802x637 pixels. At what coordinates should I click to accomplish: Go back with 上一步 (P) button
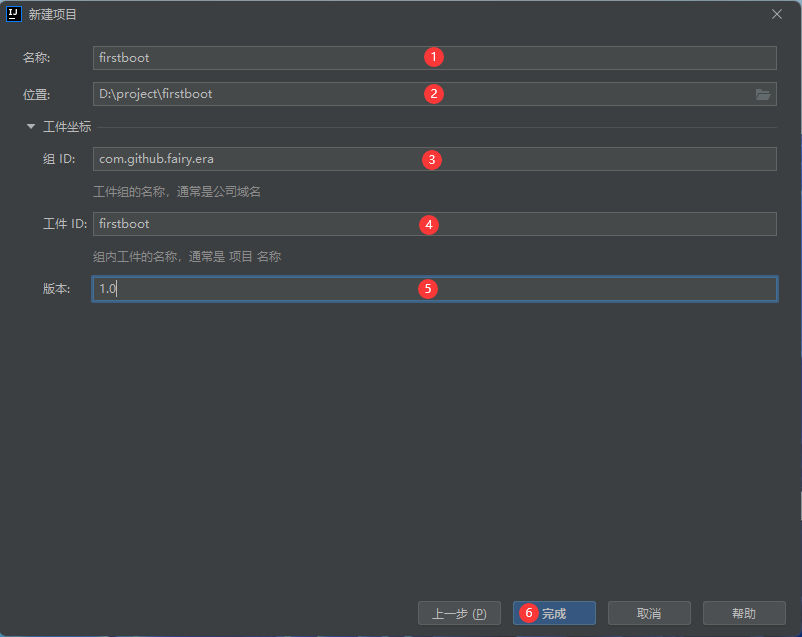click(x=459, y=613)
